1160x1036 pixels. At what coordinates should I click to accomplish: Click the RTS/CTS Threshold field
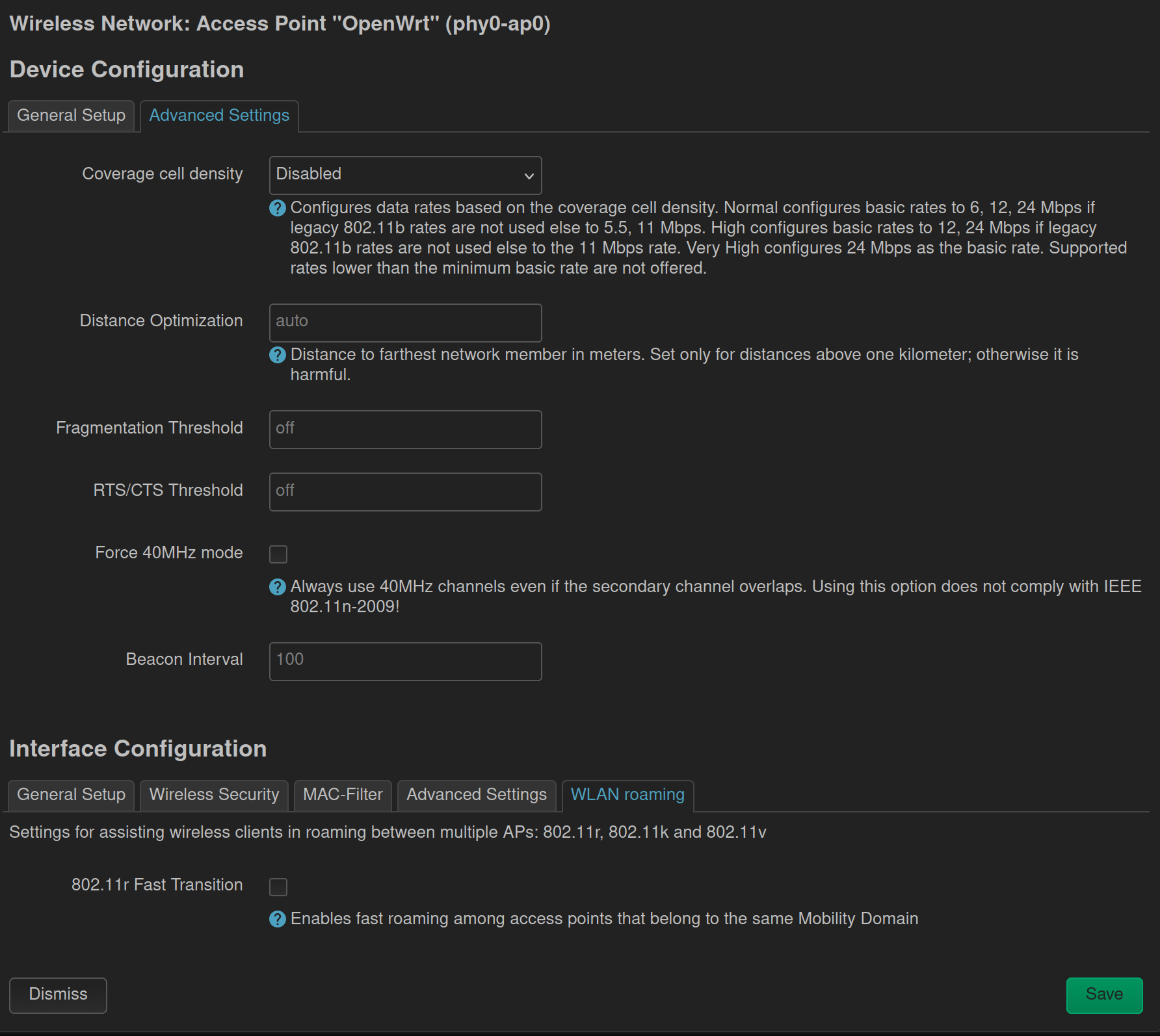406,491
